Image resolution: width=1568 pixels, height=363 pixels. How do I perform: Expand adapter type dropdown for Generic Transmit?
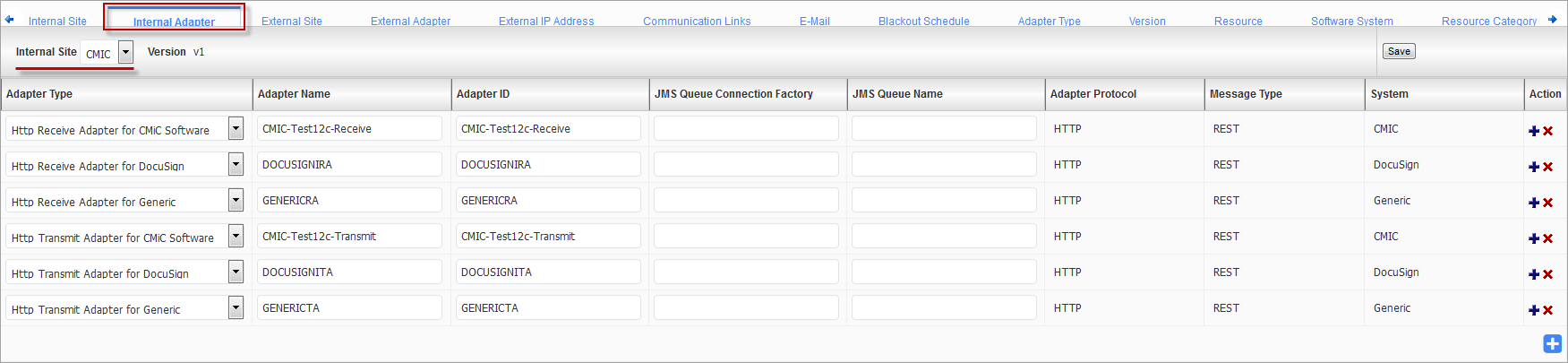coord(236,308)
